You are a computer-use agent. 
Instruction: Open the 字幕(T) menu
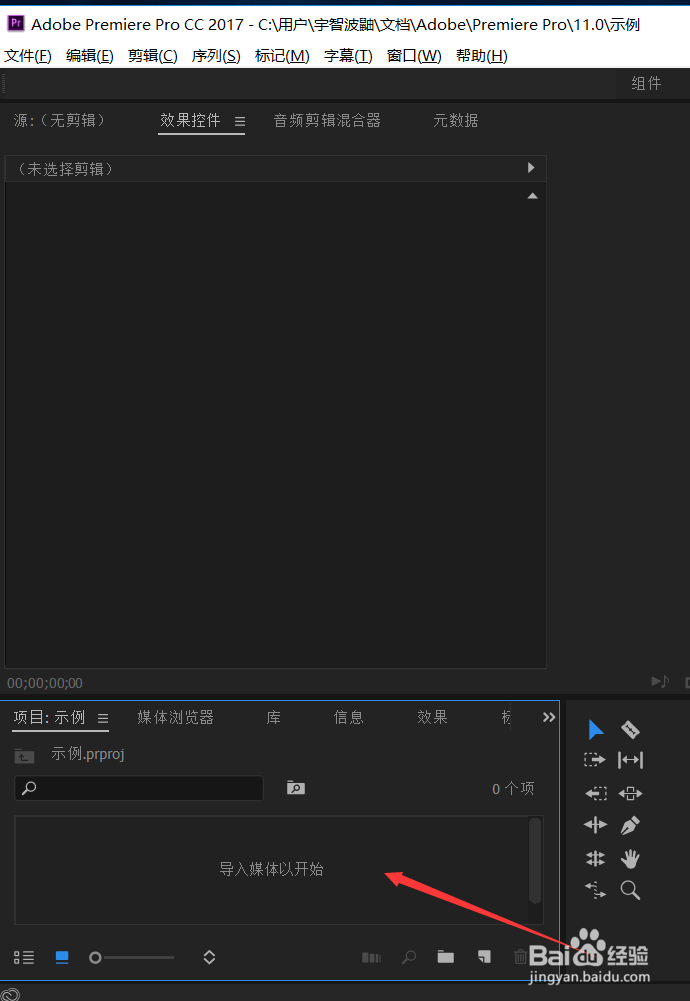point(348,56)
